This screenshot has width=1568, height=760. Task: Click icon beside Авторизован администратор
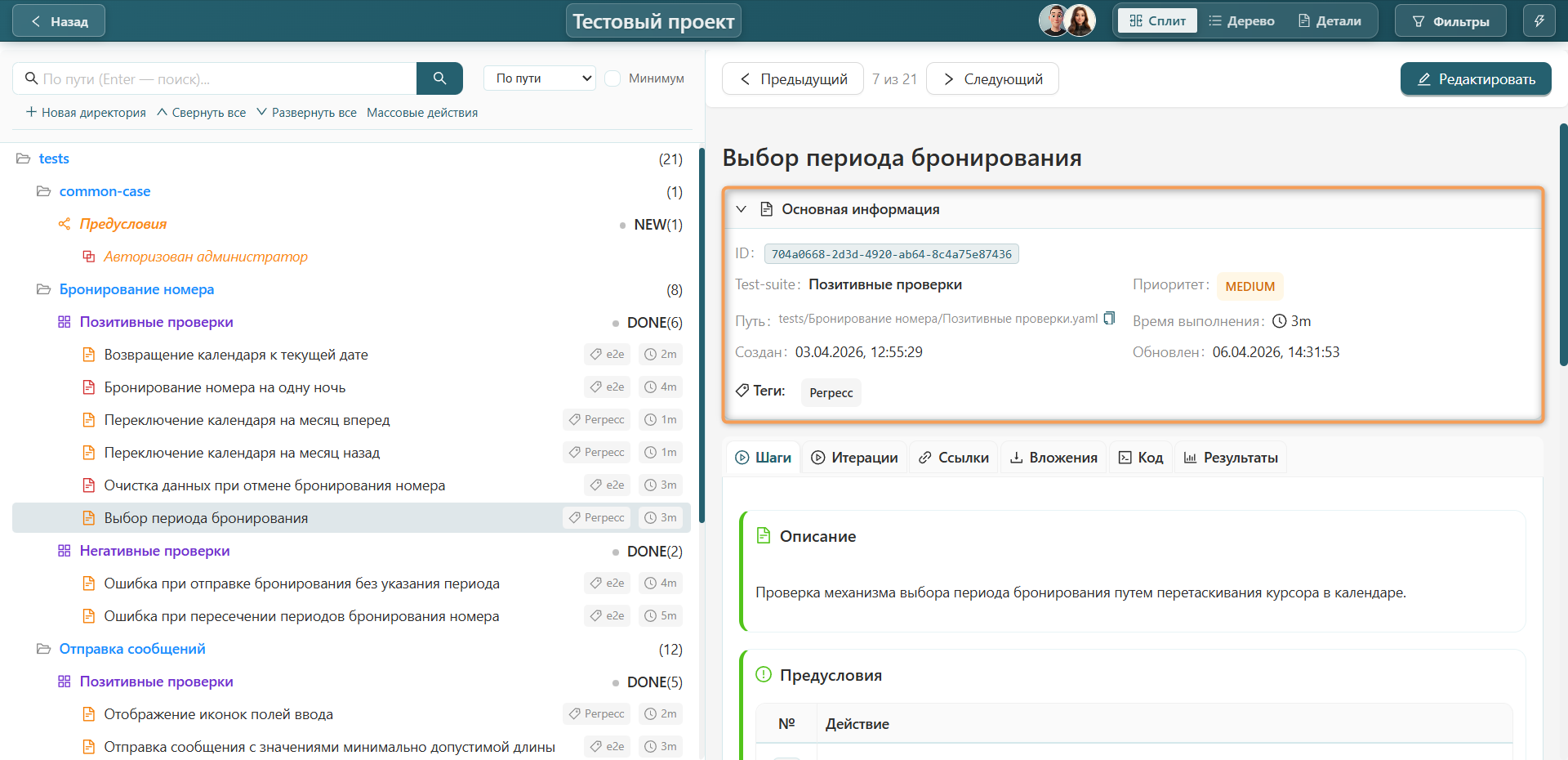pos(89,257)
